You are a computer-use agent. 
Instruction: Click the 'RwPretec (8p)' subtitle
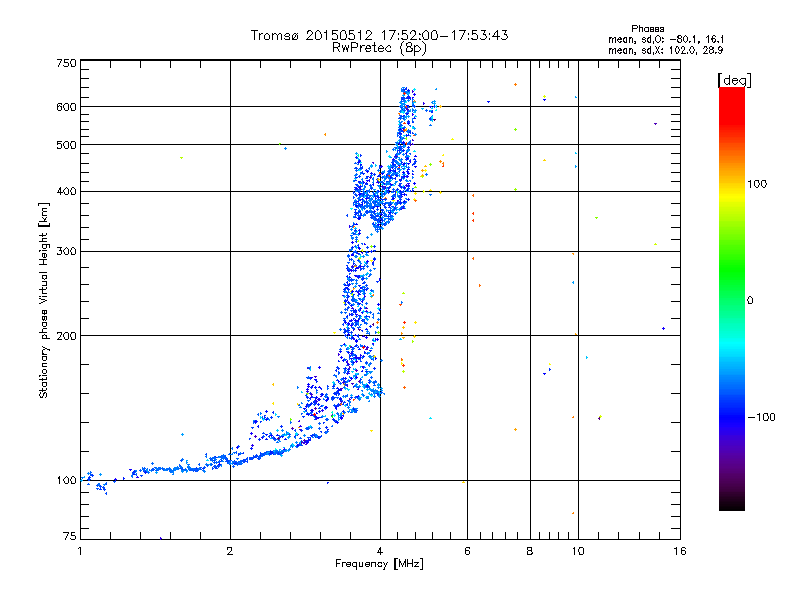coord(379,48)
